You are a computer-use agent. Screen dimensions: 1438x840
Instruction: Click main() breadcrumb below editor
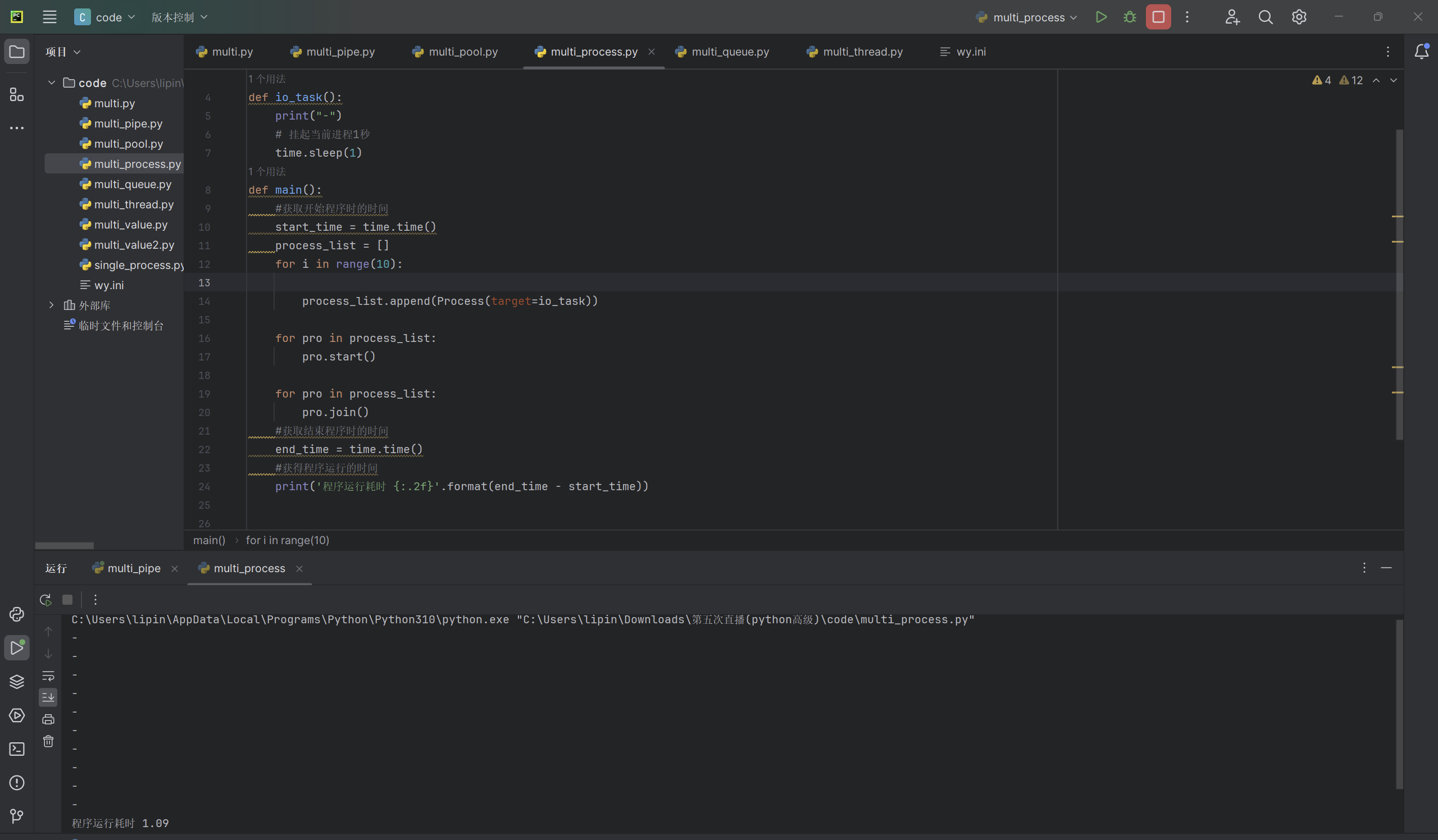pos(210,540)
